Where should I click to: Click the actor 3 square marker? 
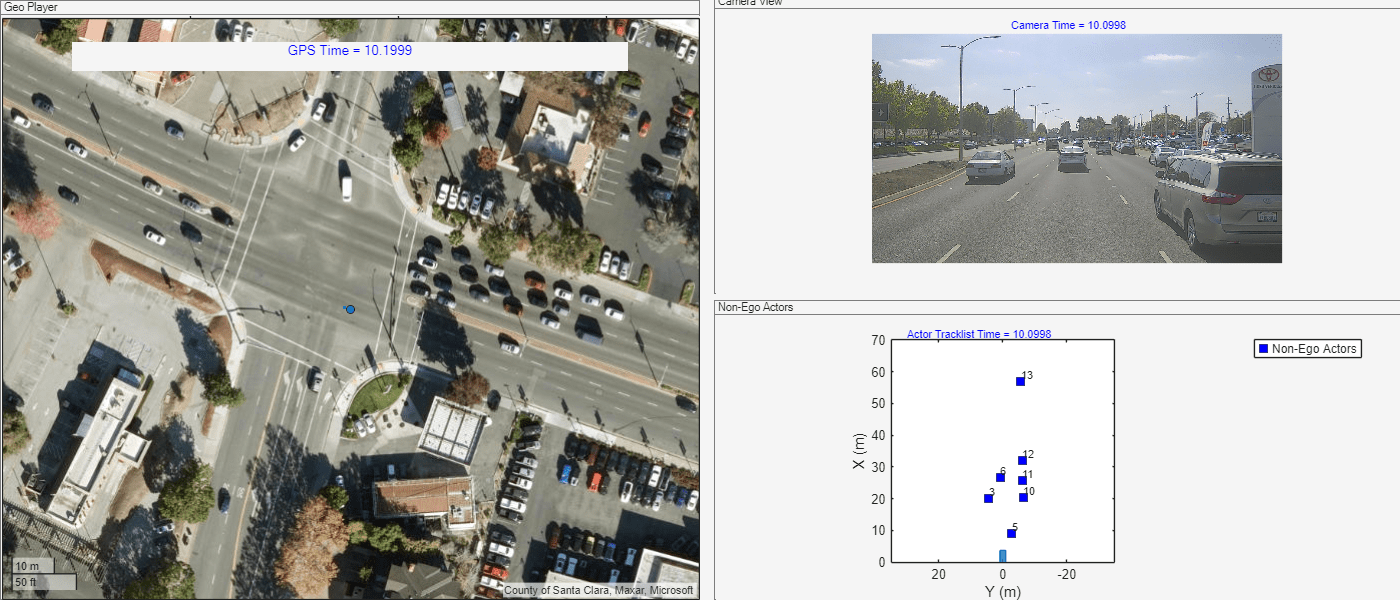988,498
